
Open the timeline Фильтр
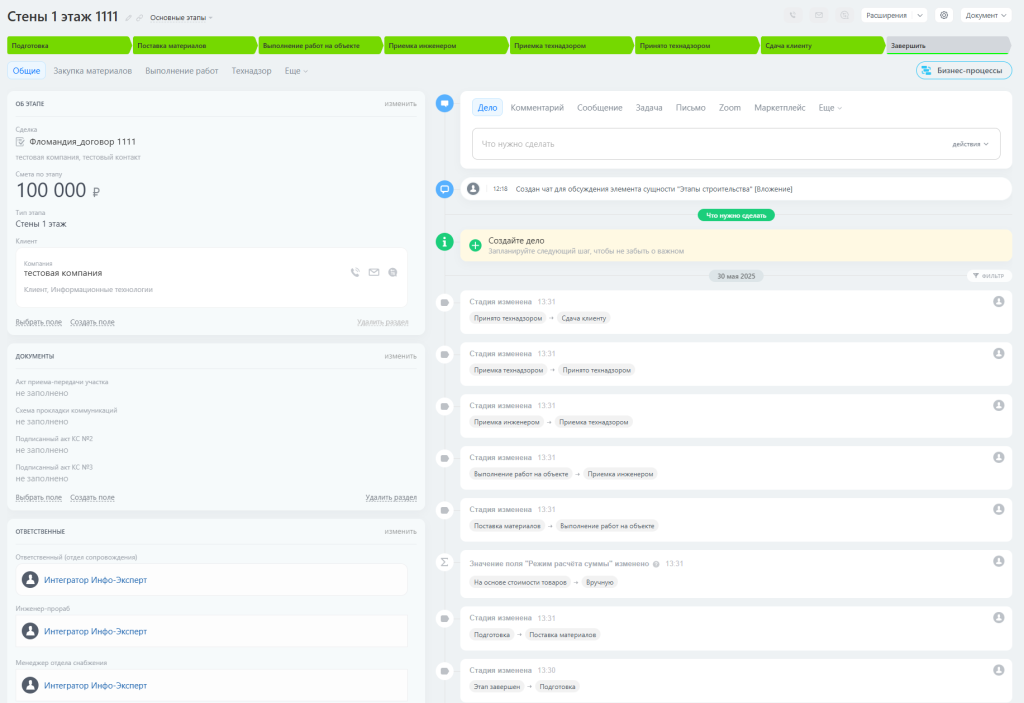click(x=987, y=276)
